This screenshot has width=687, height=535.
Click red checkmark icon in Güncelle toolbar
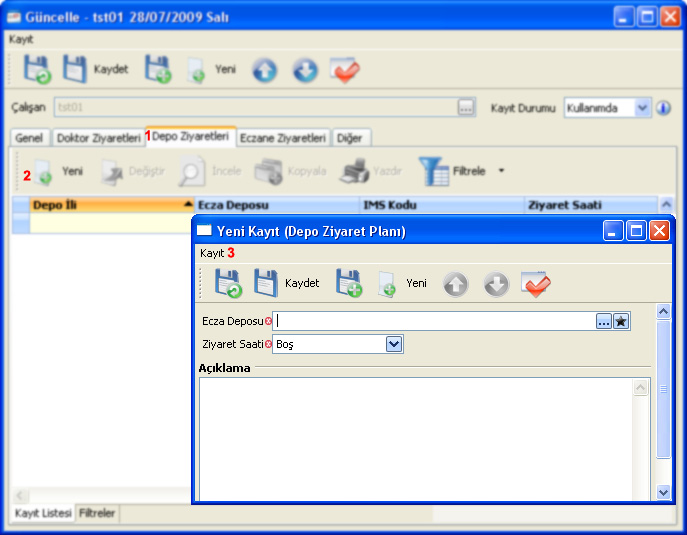(x=345, y=70)
